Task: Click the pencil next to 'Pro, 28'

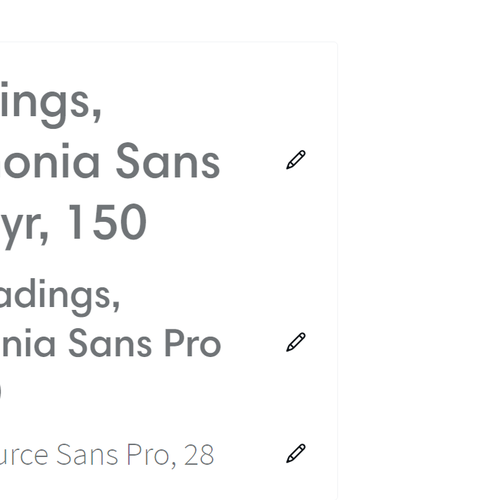Action: [x=296, y=453]
